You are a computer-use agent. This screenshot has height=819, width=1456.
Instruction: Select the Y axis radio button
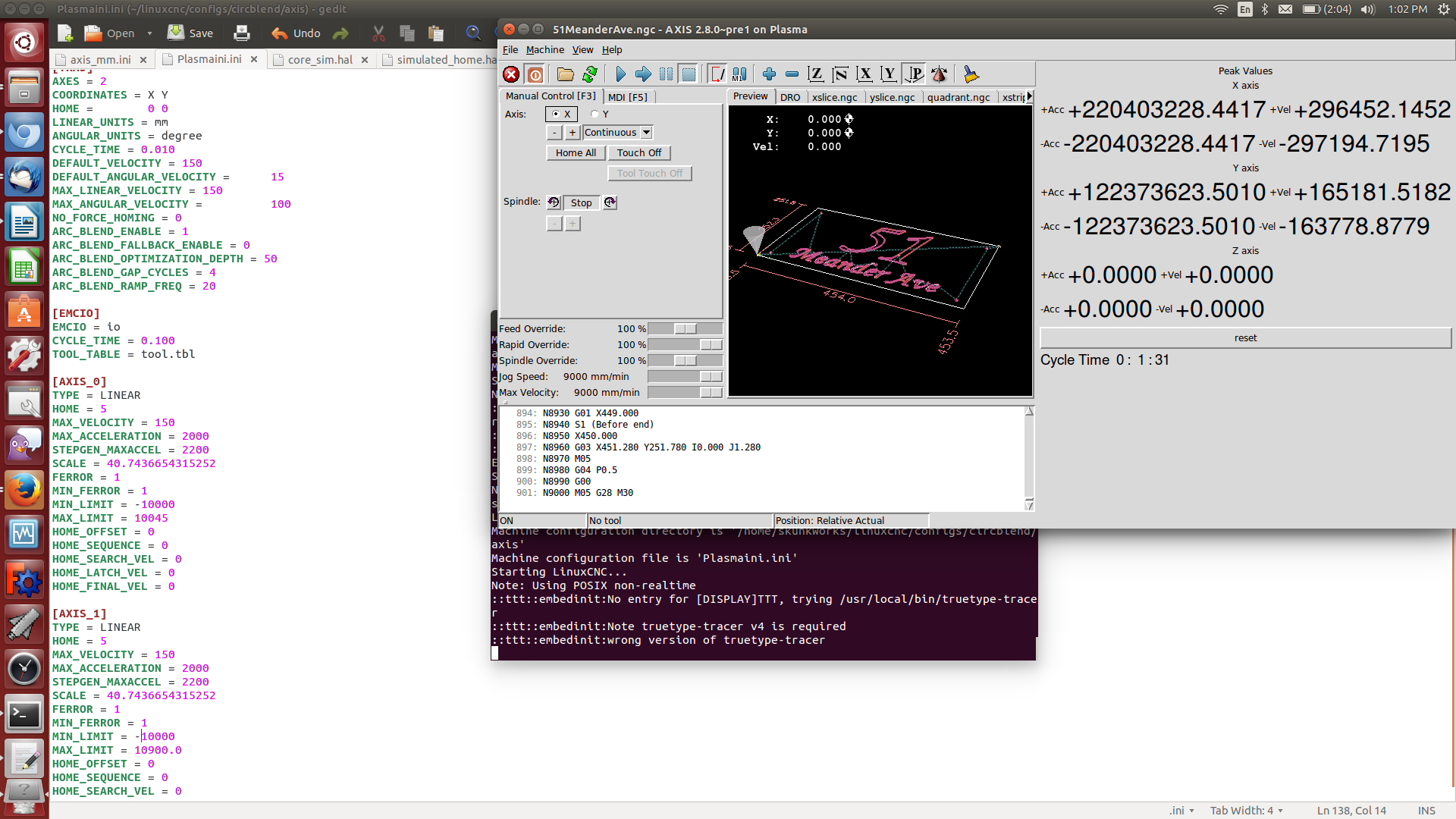595,115
